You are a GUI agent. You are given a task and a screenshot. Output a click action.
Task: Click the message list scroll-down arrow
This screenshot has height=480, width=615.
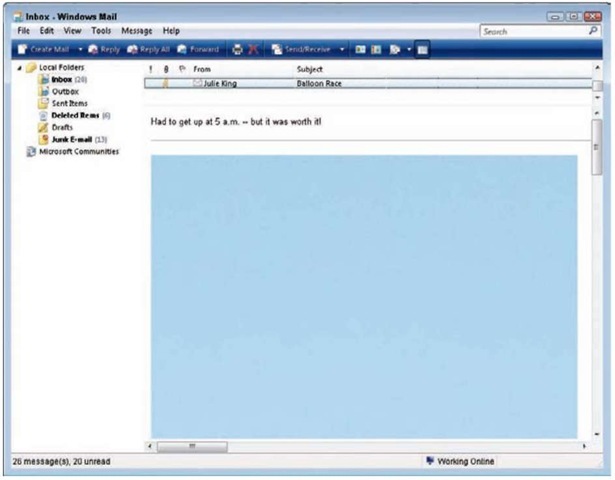[597, 97]
